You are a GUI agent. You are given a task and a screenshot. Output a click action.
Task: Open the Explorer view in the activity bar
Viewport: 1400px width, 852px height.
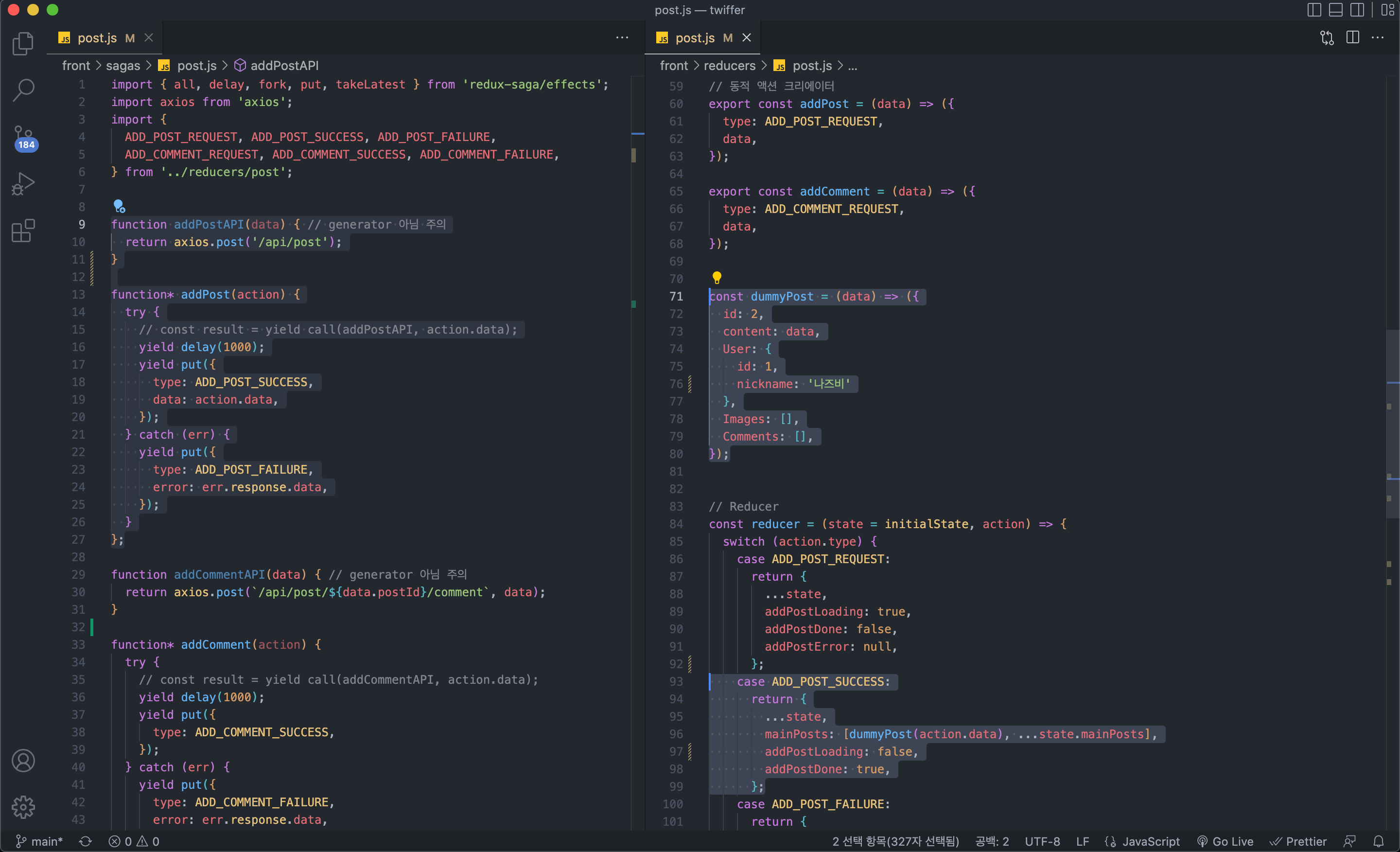coord(23,43)
